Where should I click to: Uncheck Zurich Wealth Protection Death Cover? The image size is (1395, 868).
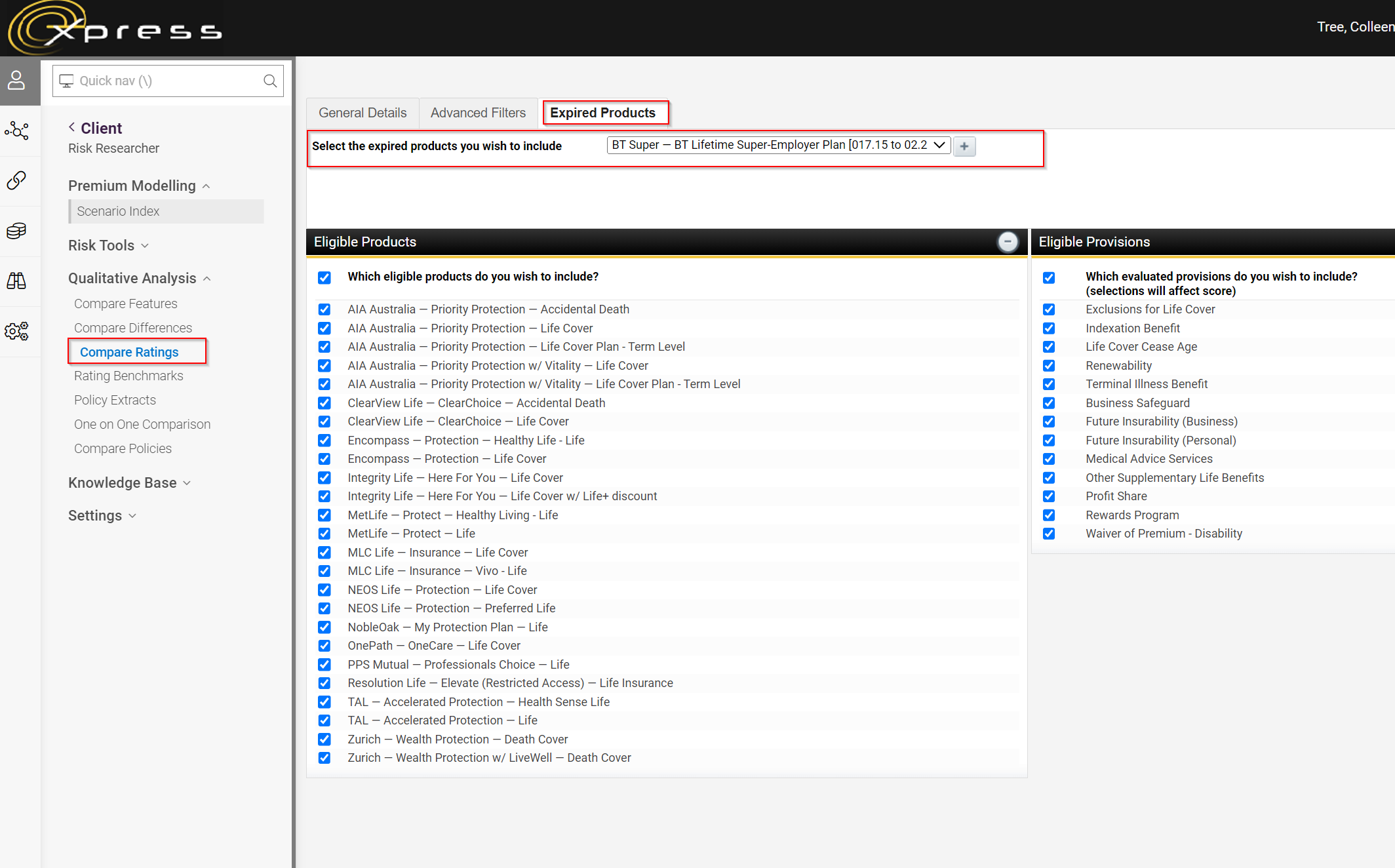coord(324,740)
